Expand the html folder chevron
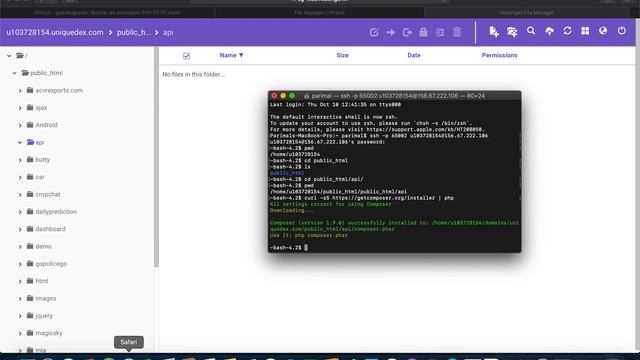The height and width of the screenshot is (360, 640). [20, 281]
